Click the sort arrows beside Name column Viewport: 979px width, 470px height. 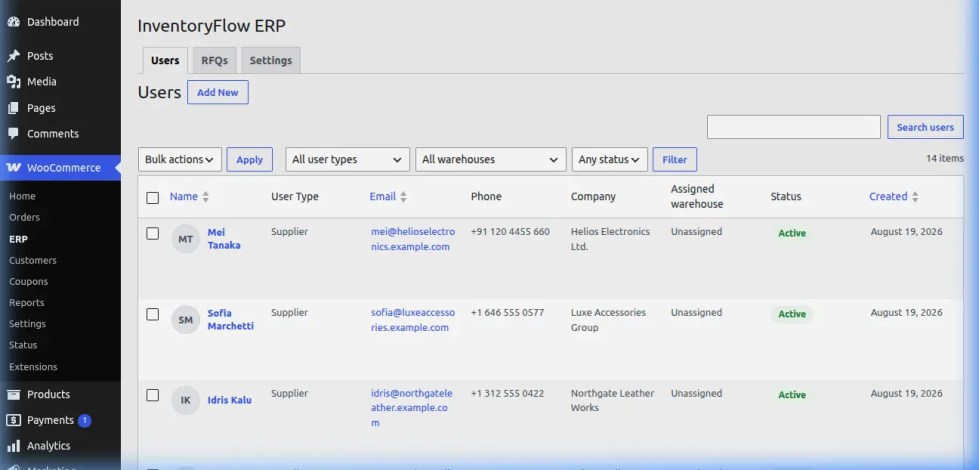205,197
